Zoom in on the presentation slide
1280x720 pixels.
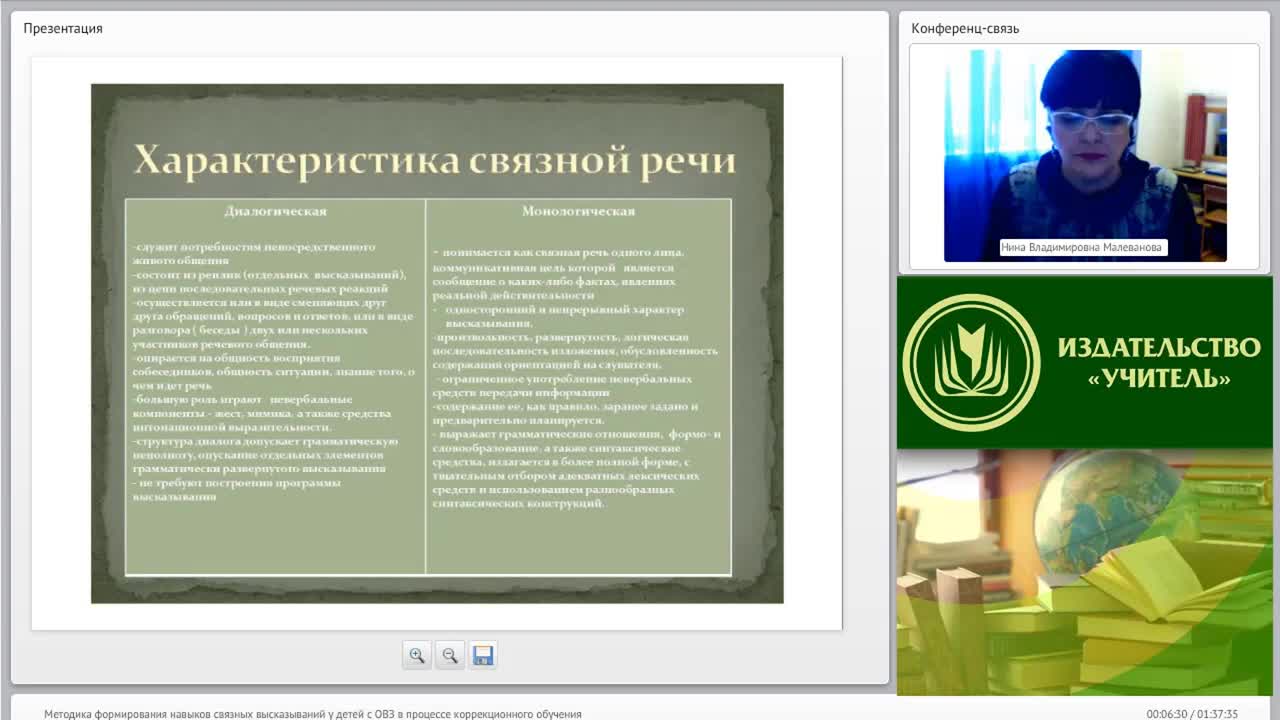pos(417,655)
